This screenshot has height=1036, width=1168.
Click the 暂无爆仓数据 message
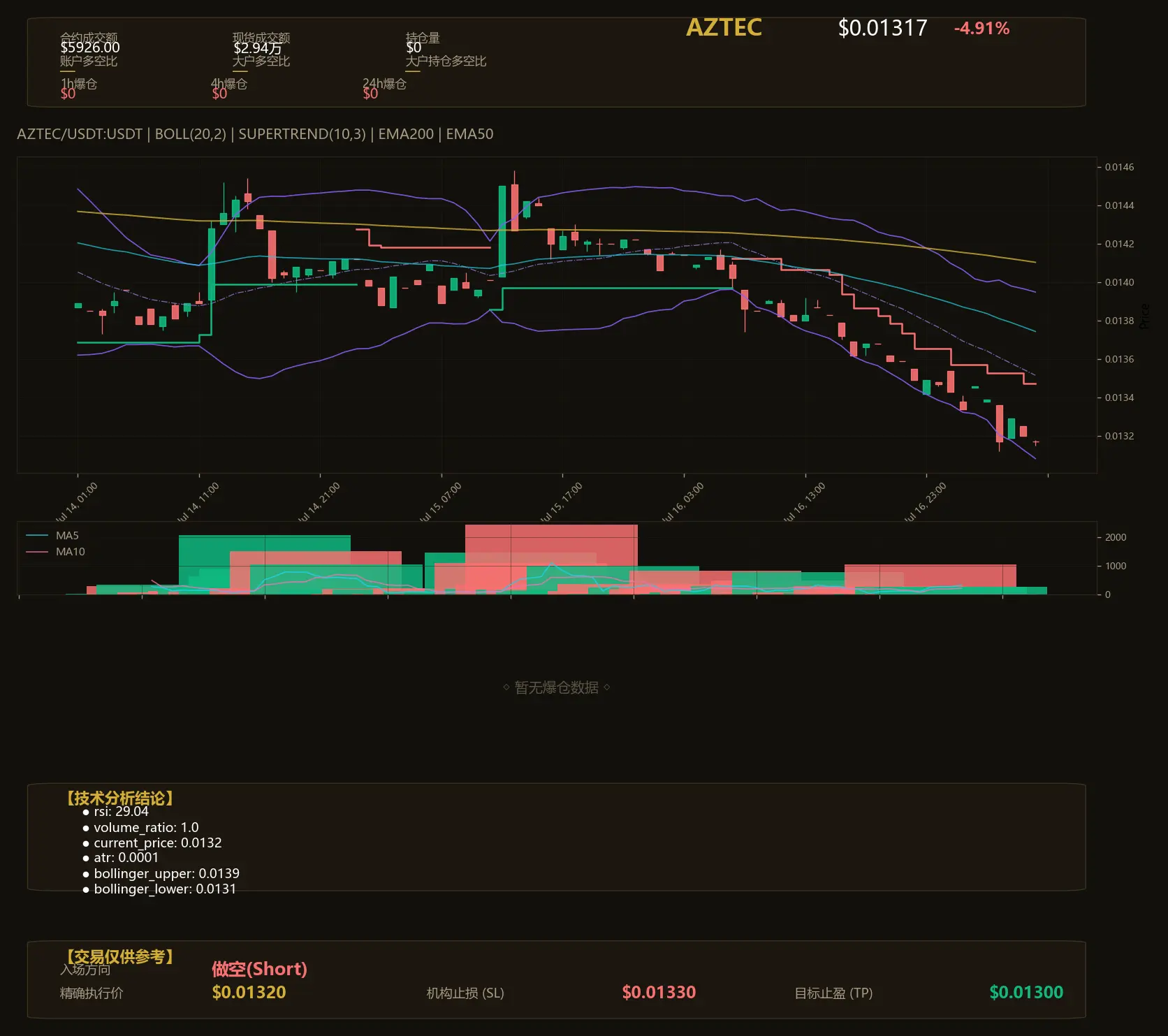(557, 687)
